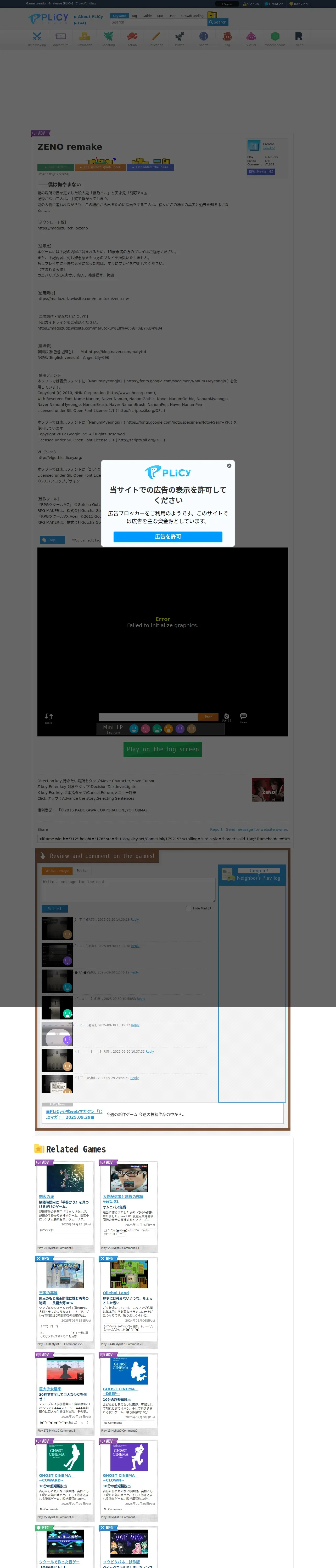Select the Without Image tab
Screen dimensions: 336x1568
[57, 871]
